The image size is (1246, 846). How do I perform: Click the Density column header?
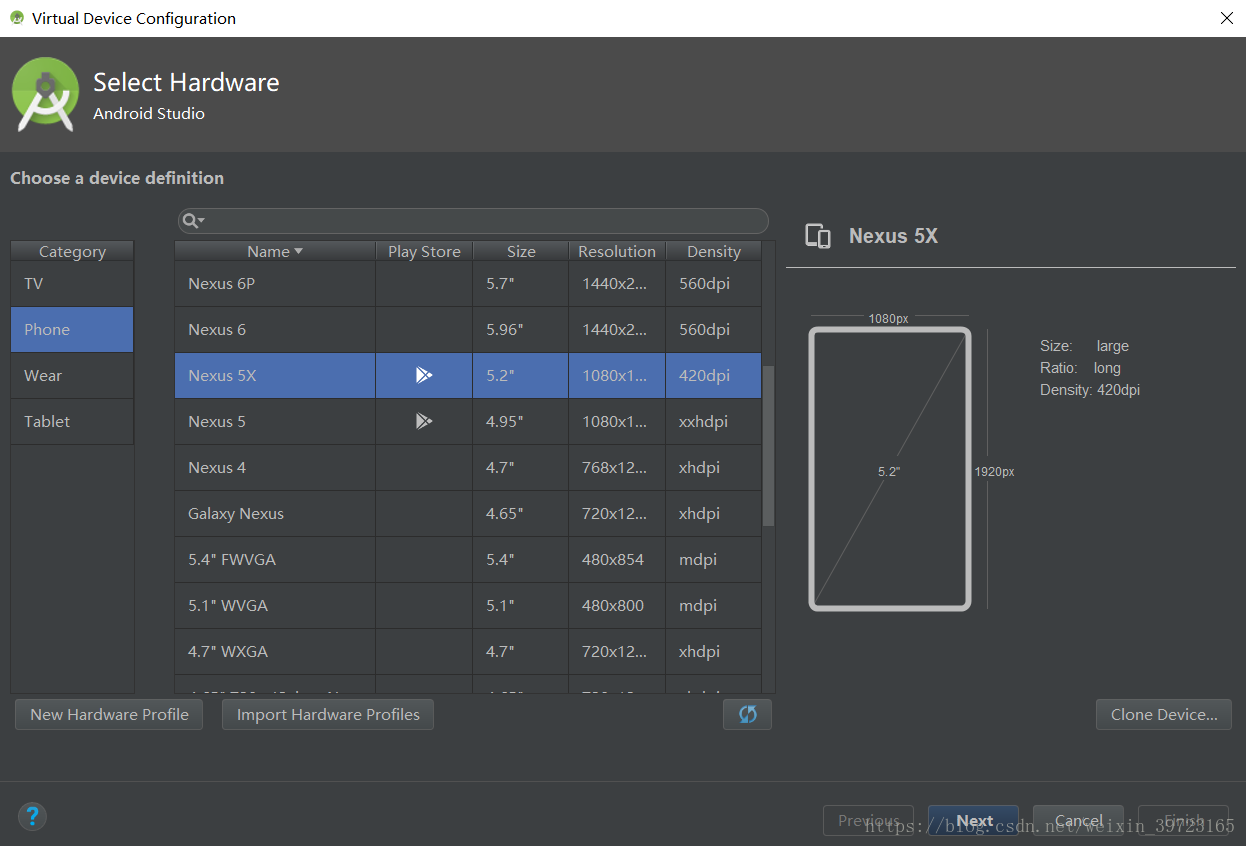pyautogui.click(x=714, y=251)
